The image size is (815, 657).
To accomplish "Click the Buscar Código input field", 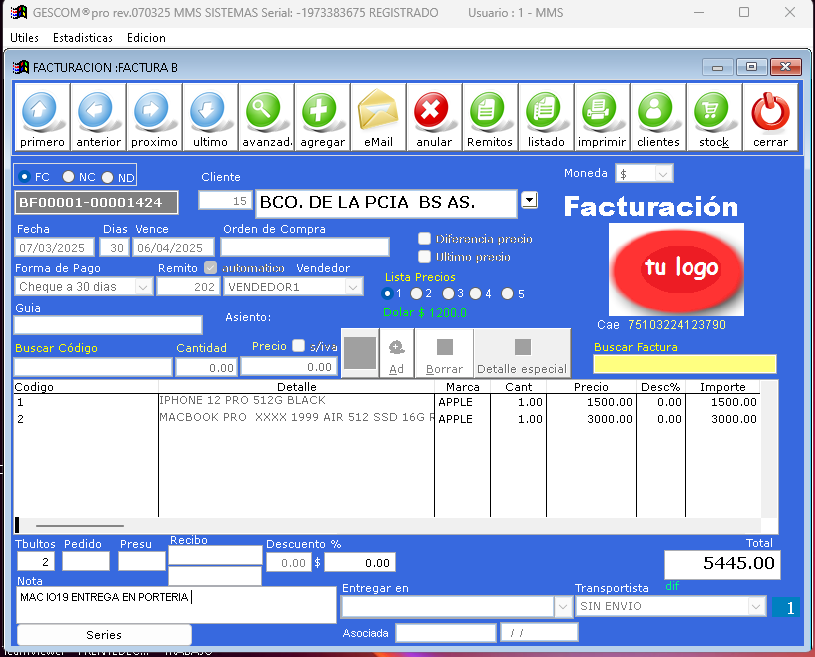I will 93,367.
